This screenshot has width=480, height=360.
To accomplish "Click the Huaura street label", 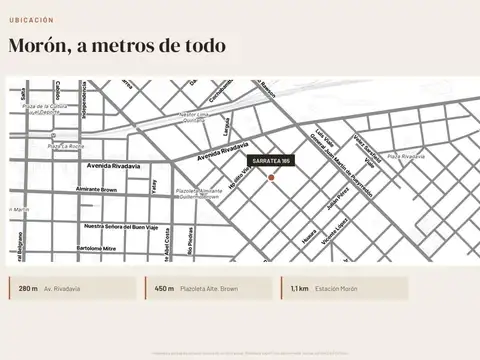I will click(x=309, y=236).
